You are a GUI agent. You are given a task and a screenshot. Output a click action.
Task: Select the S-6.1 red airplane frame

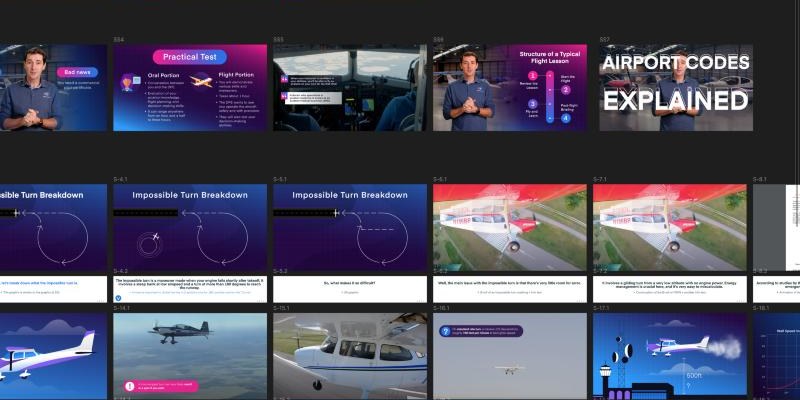pyautogui.click(x=510, y=228)
